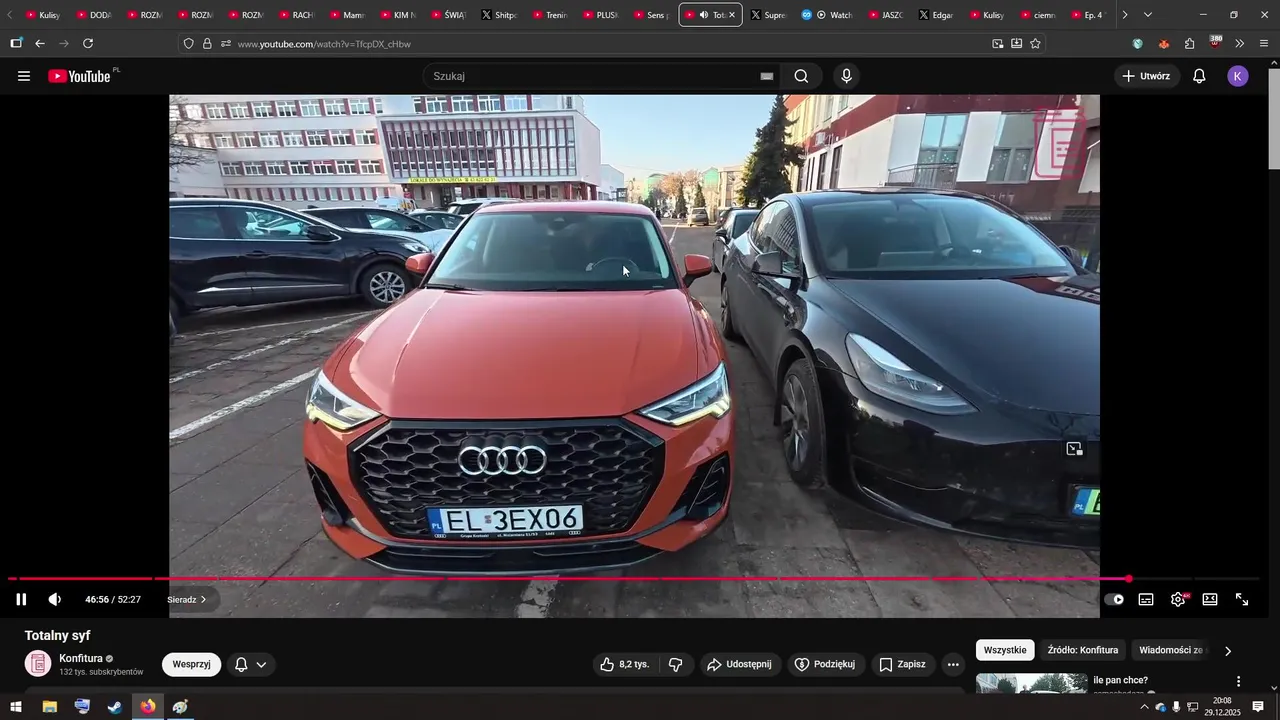
Task: Show more filter chips with right chevron
Action: coord(1228,650)
